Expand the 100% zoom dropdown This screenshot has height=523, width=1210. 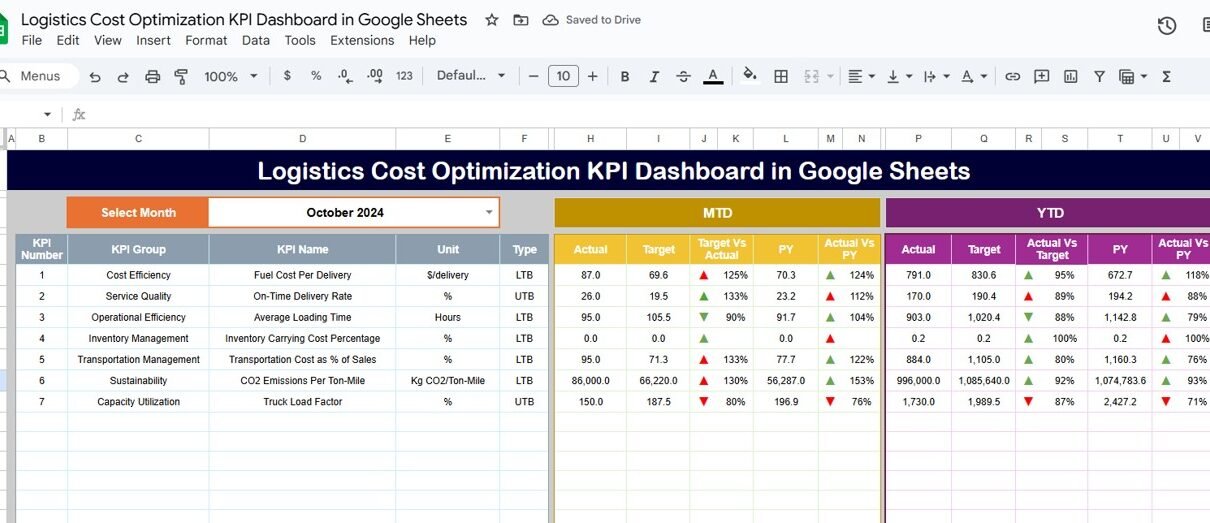pos(230,77)
